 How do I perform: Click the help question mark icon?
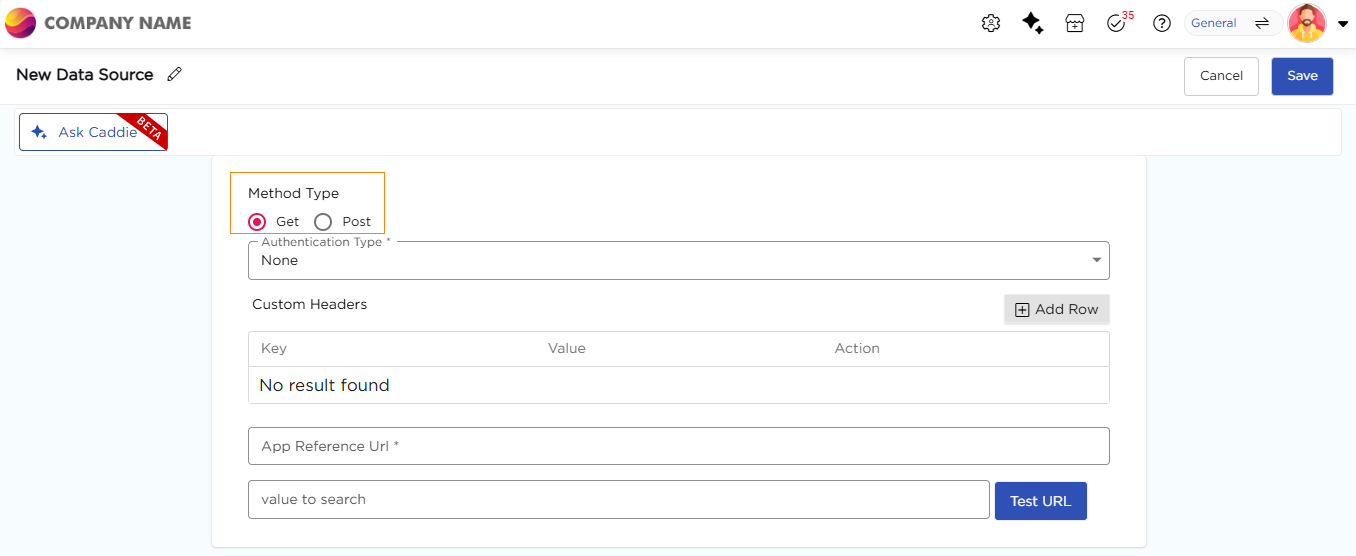(1162, 23)
